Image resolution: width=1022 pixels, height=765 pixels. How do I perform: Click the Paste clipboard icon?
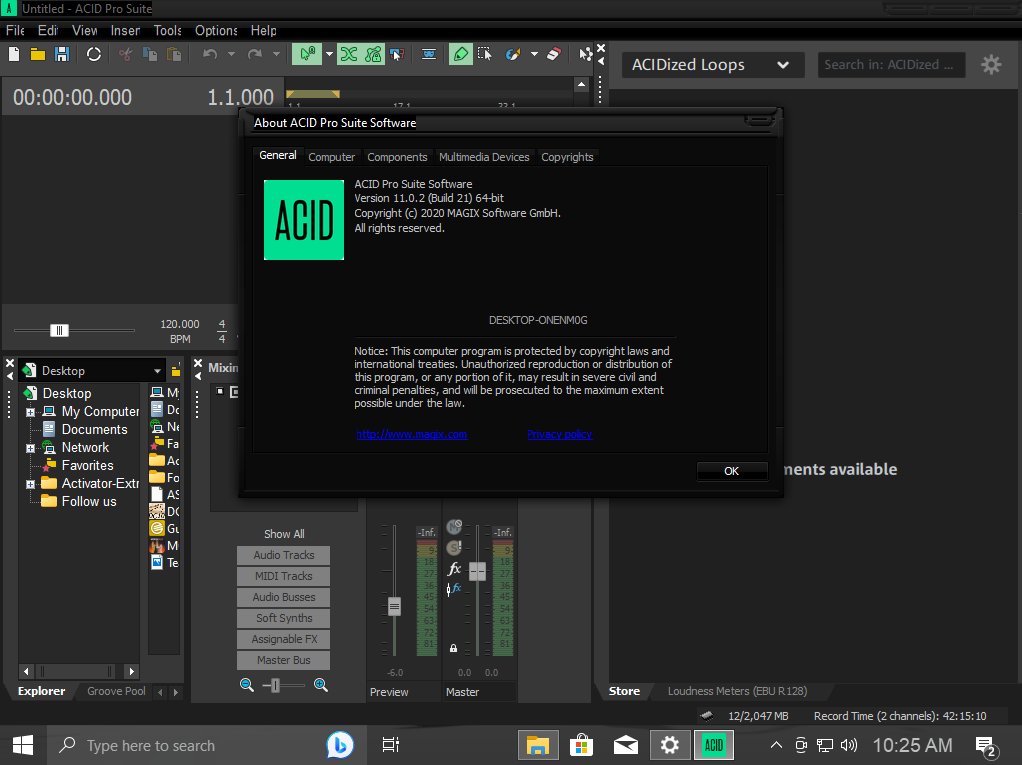coord(174,54)
